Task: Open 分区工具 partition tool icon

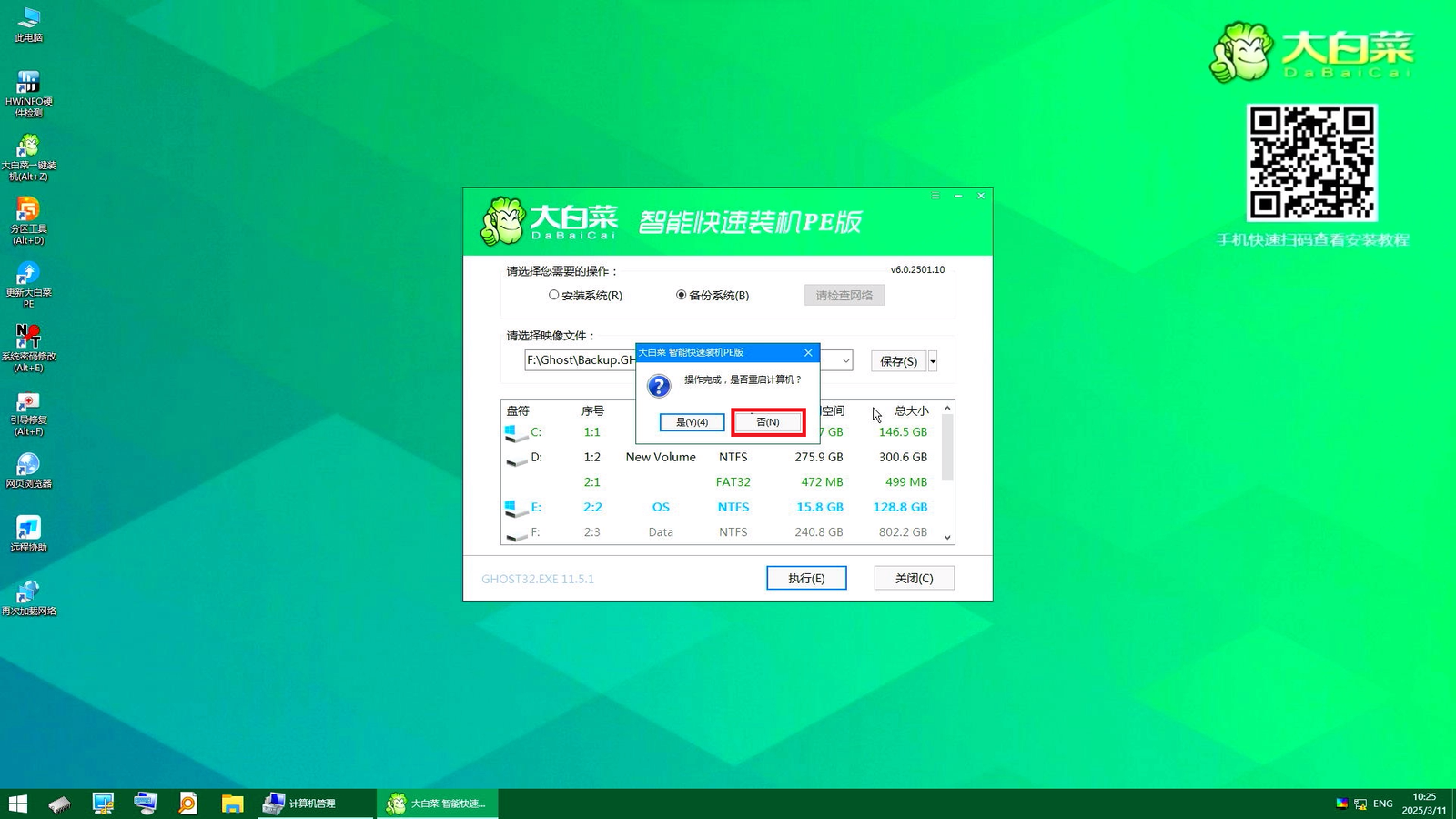Action: [x=28, y=221]
